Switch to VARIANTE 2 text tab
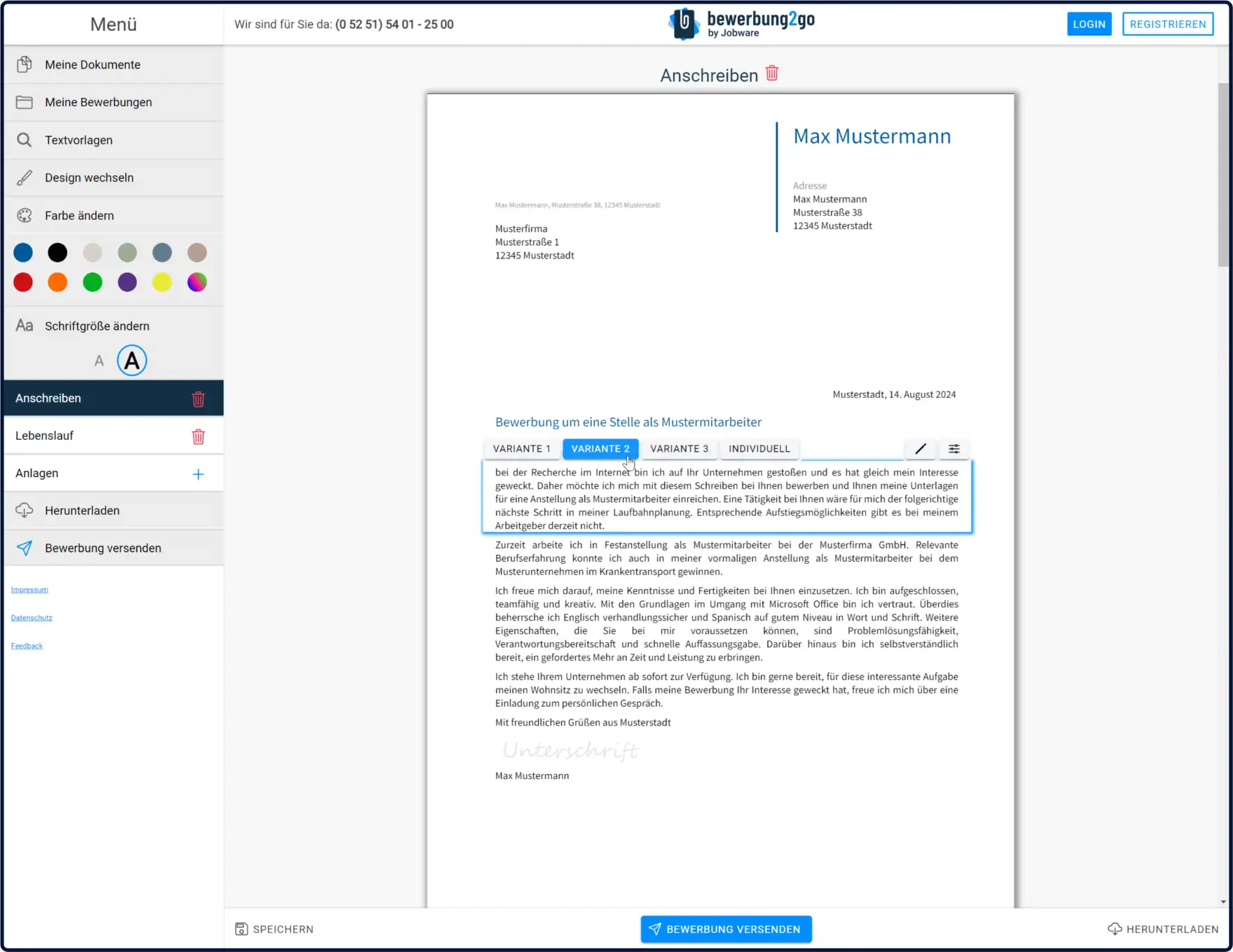1233x952 pixels. 600,448
